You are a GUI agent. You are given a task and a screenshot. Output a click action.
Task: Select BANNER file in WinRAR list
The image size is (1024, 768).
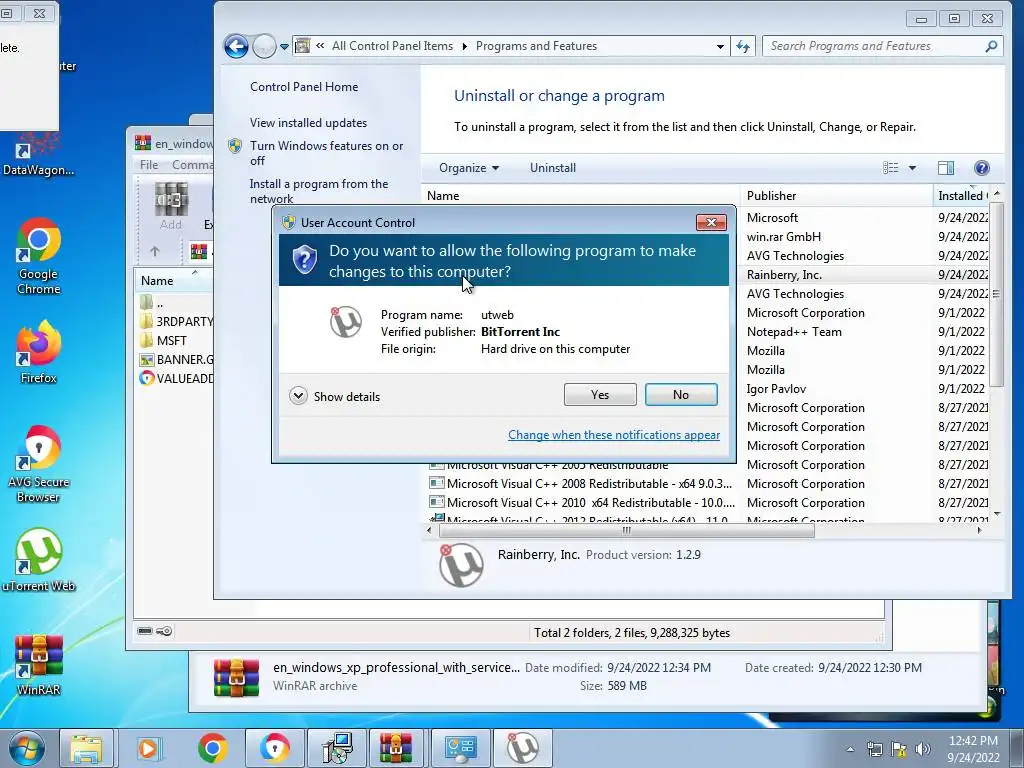[x=175, y=359]
